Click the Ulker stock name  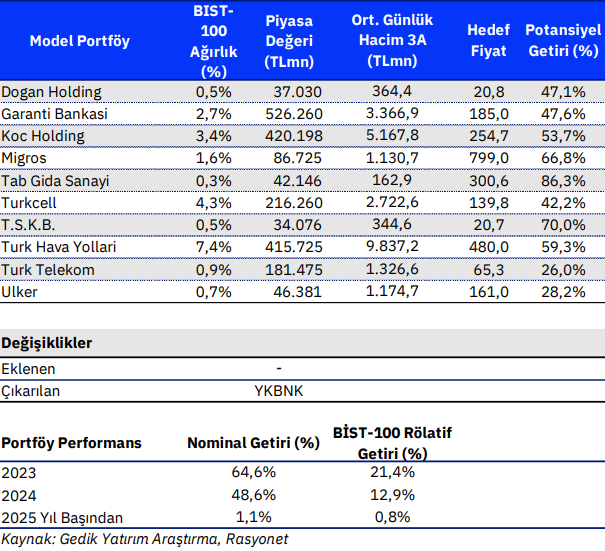point(21,291)
